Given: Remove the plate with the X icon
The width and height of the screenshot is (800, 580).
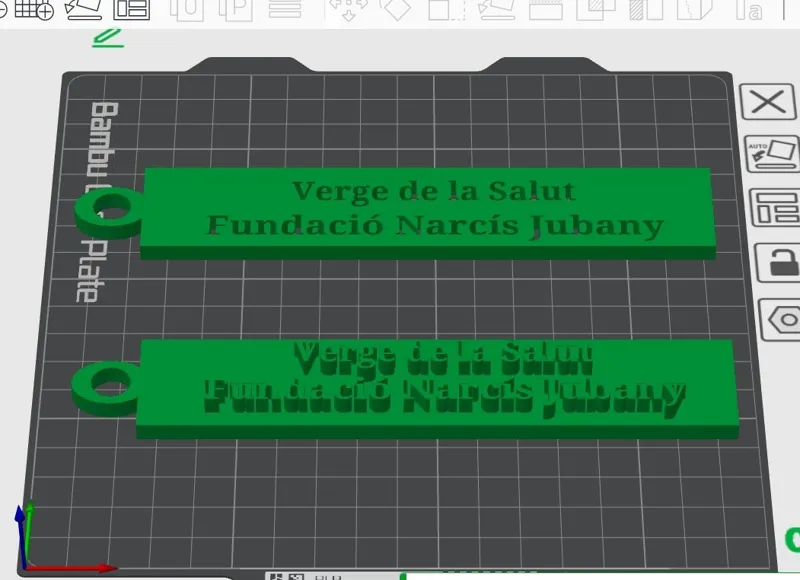Looking at the screenshot, I should click(768, 102).
